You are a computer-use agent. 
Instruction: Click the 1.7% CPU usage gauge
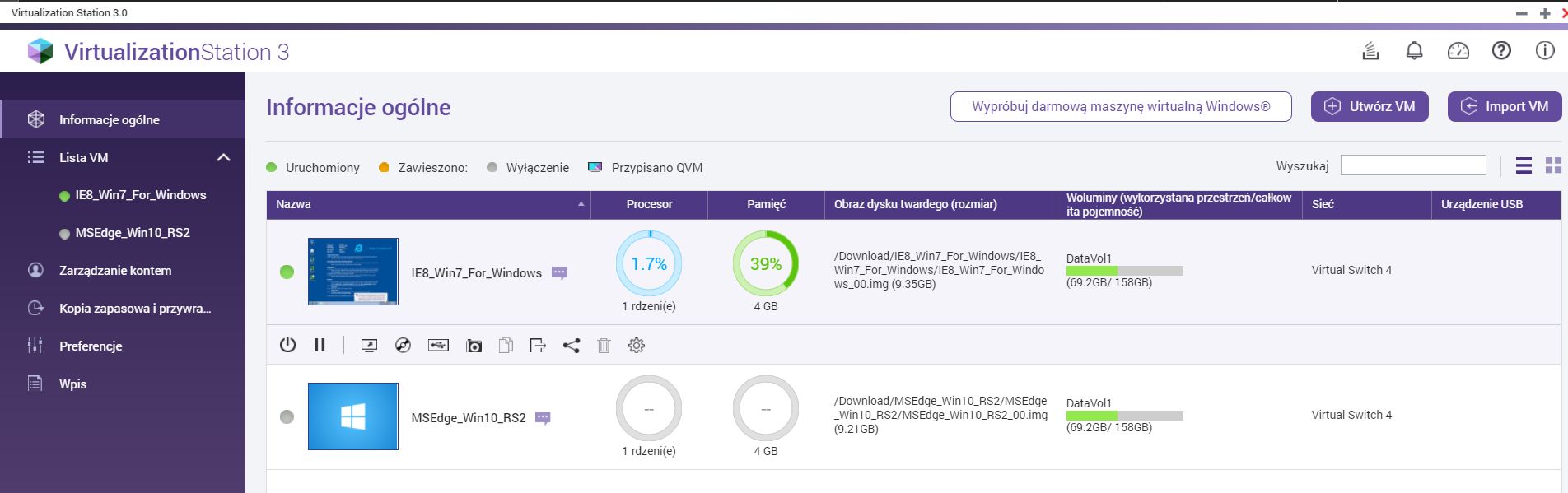click(649, 263)
